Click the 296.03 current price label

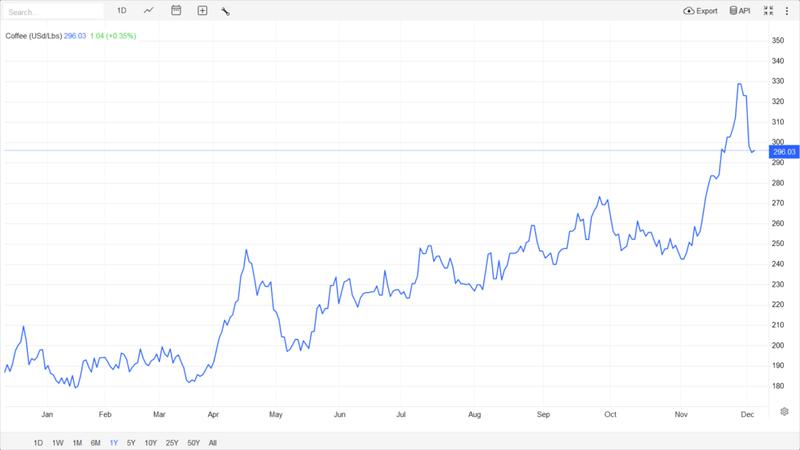click(x=783, y=152)
